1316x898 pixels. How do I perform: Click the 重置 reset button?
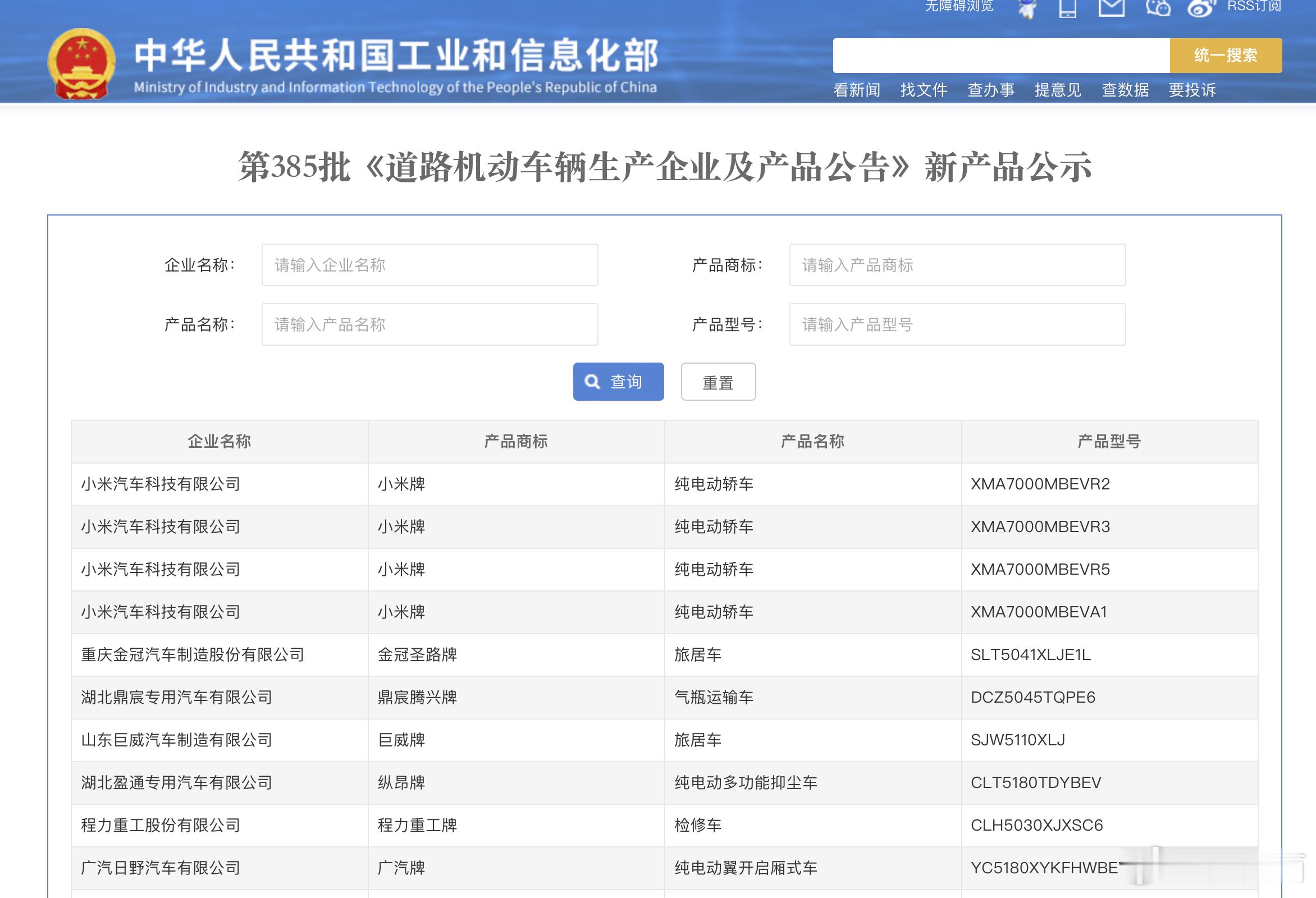click(718, 381)
